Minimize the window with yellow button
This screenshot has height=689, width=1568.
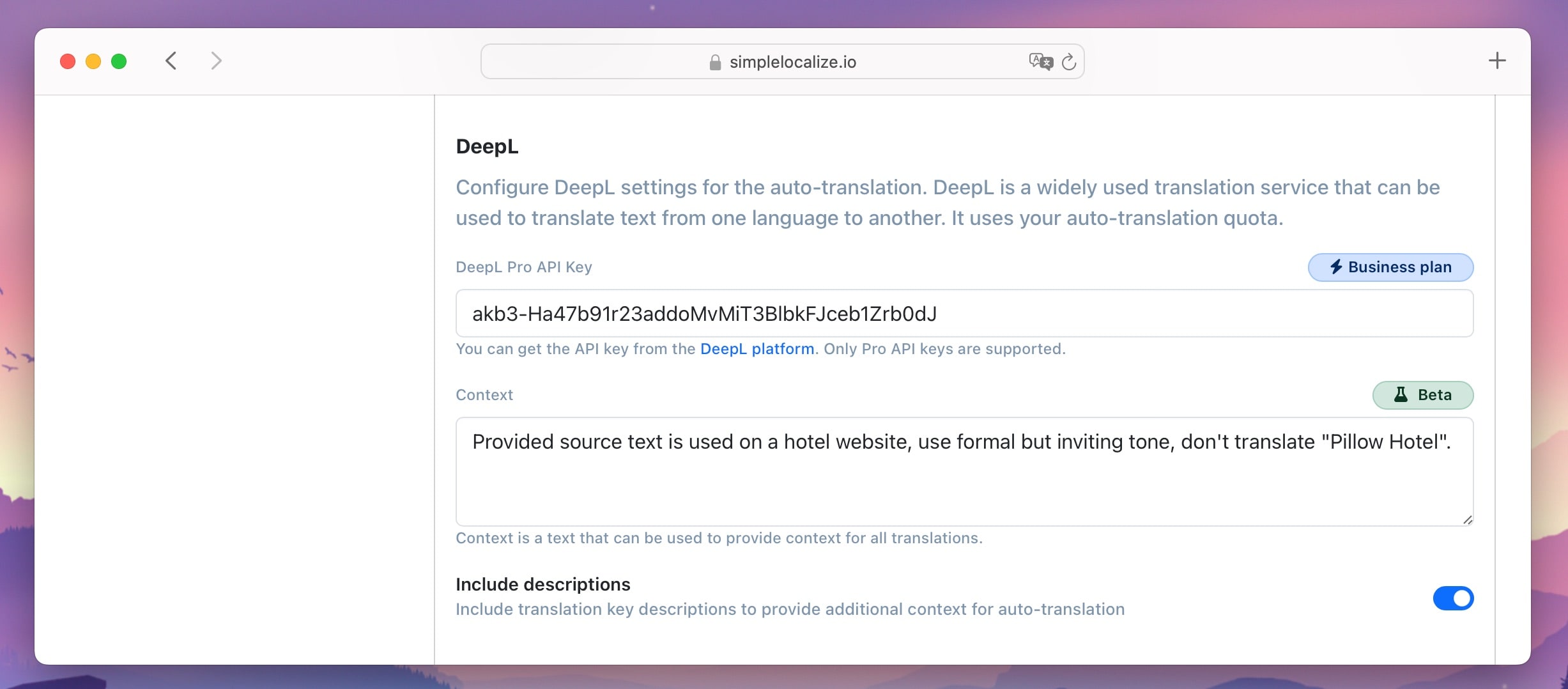click(x=93, y=61)
